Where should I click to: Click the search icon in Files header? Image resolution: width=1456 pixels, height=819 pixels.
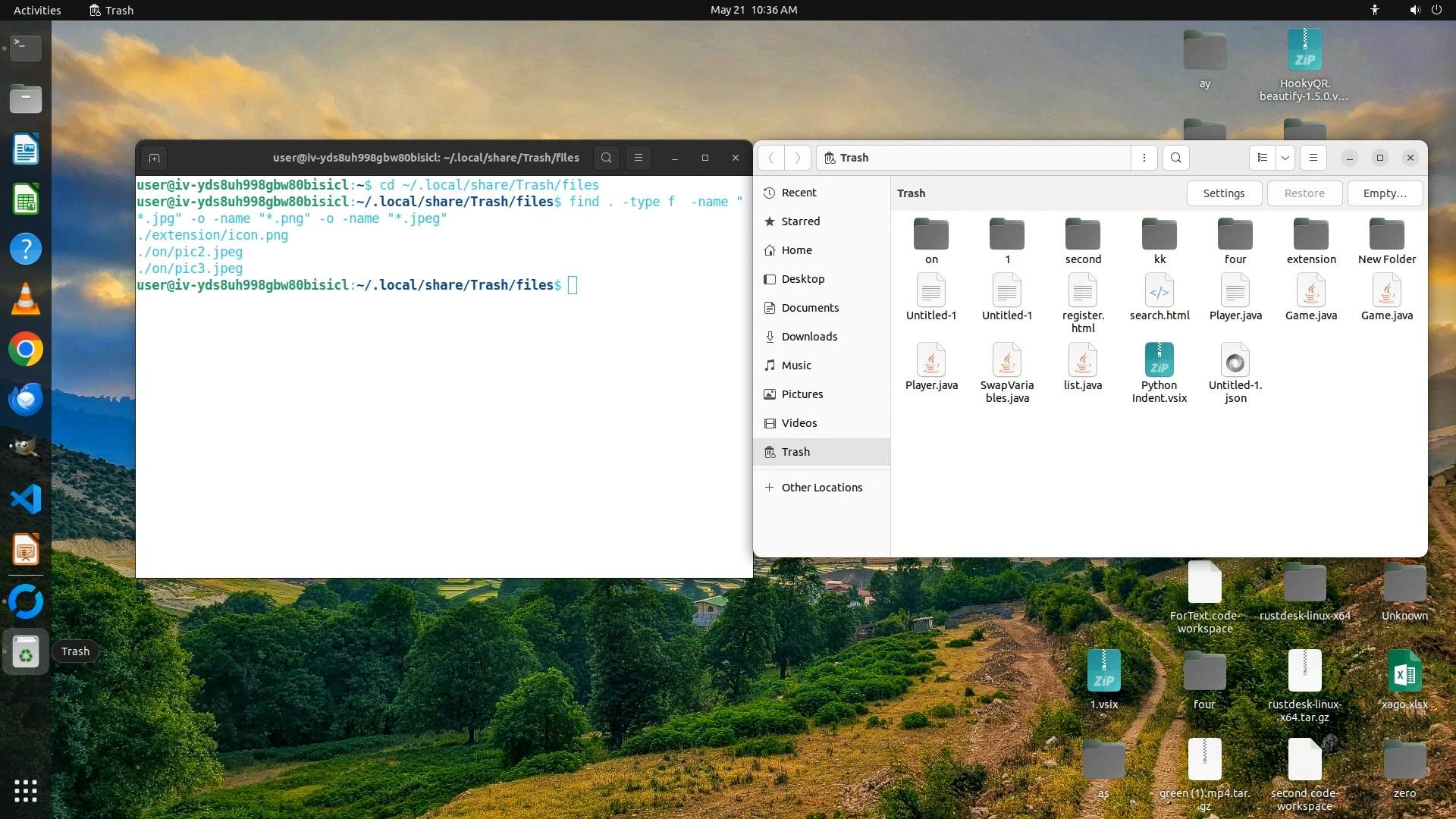[x=1175, y=158]
